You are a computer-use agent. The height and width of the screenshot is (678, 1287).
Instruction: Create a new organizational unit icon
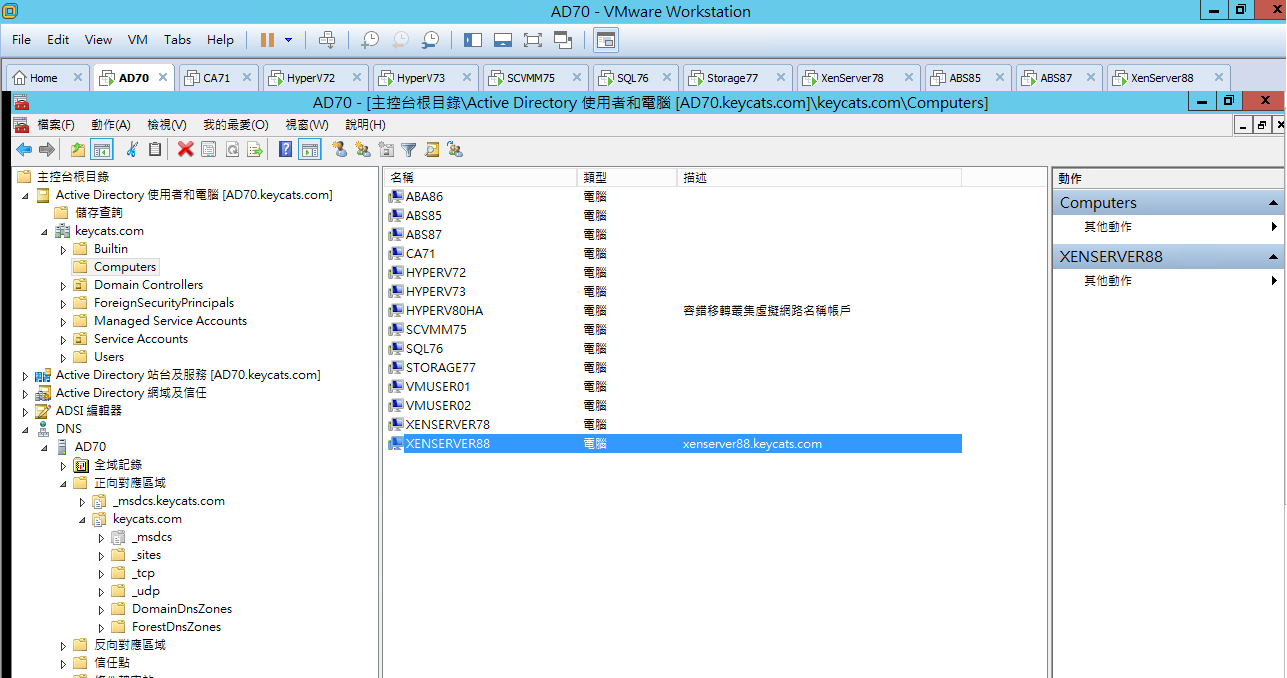coord(386,150)
